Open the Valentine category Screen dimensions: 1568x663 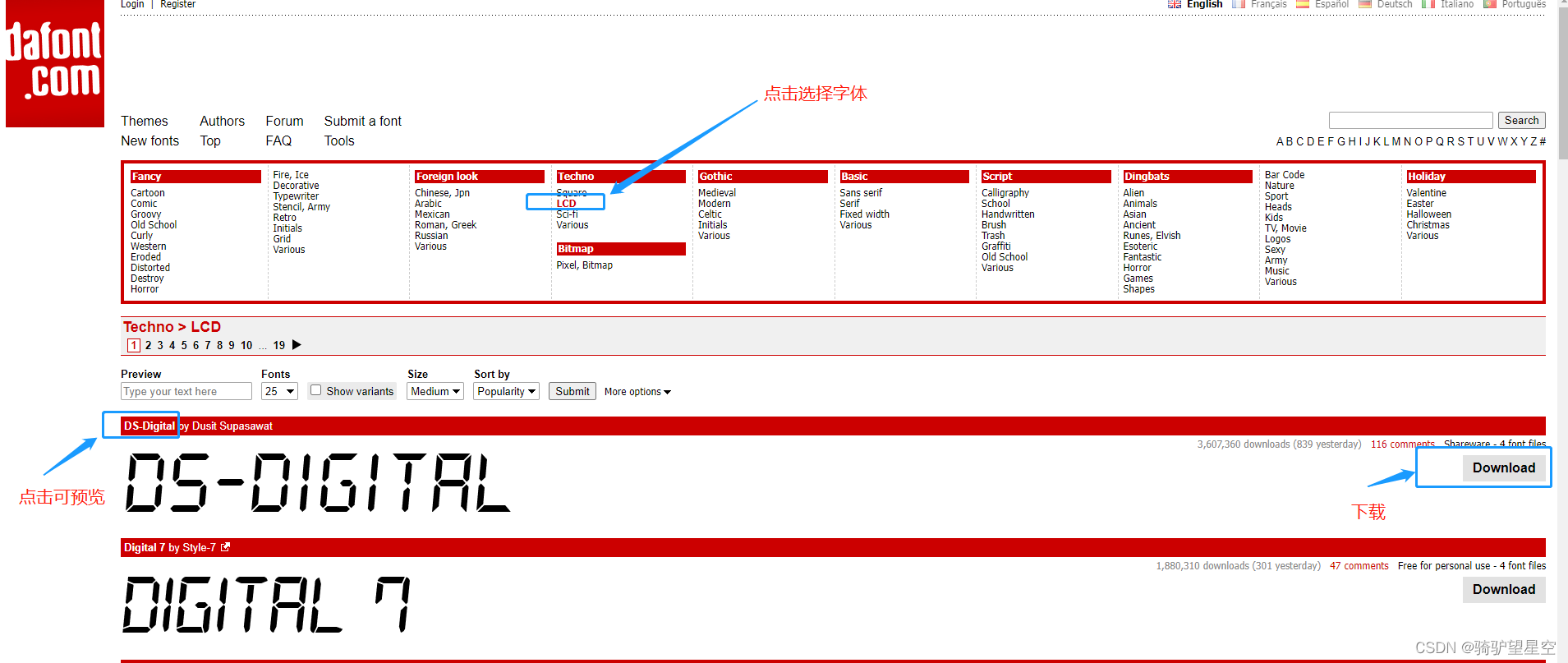pyautogui.click(x=1426, y=192)
